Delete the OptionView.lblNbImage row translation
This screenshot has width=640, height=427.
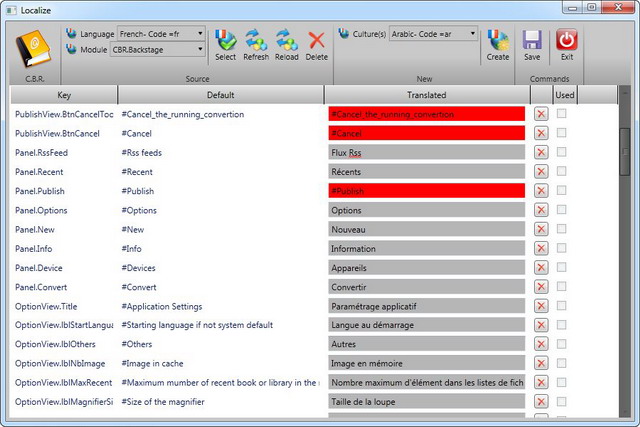pyautogui.click(x=541, y=363)
